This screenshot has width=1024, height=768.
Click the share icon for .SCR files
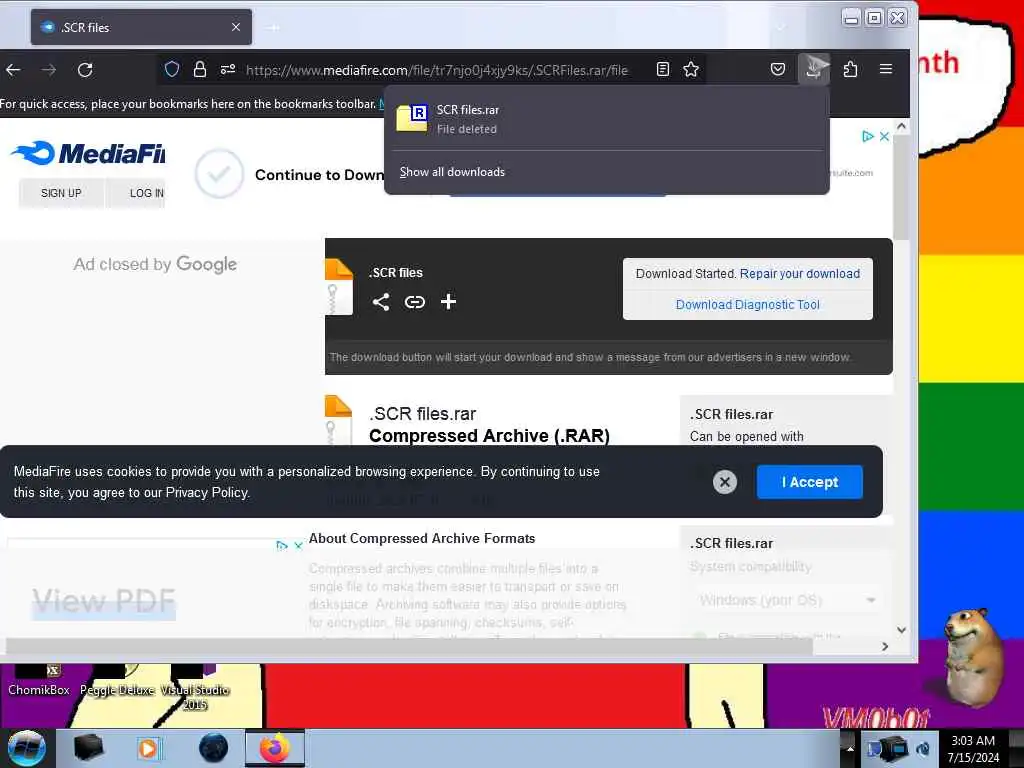[x=381, y=302]
